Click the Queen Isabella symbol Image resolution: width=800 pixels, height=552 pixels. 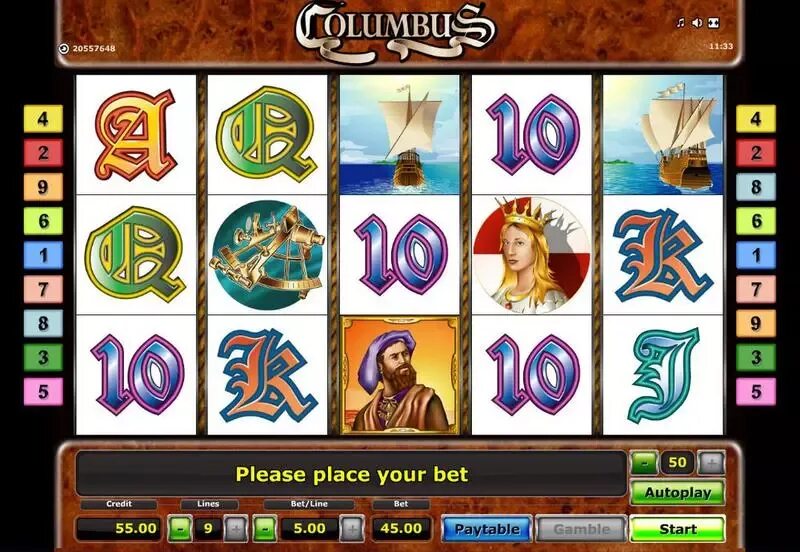pos(532,255)
